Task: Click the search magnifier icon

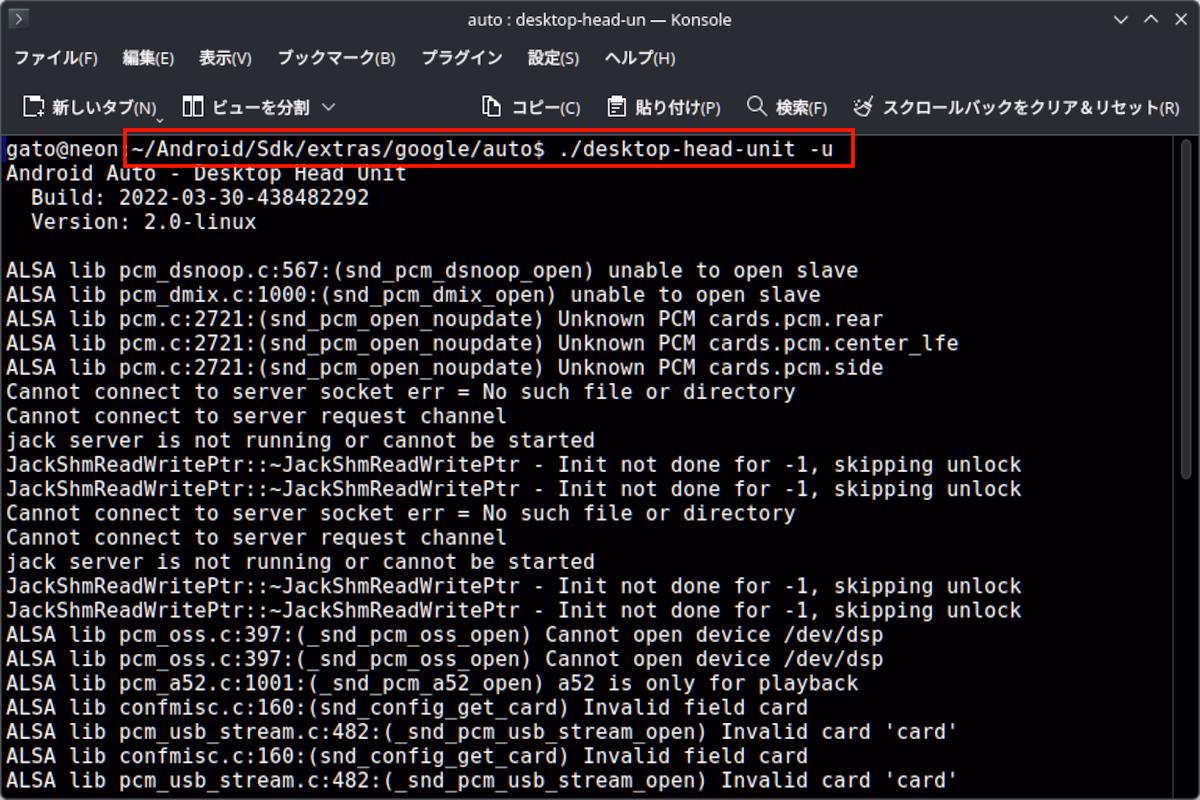Action: 757,106
